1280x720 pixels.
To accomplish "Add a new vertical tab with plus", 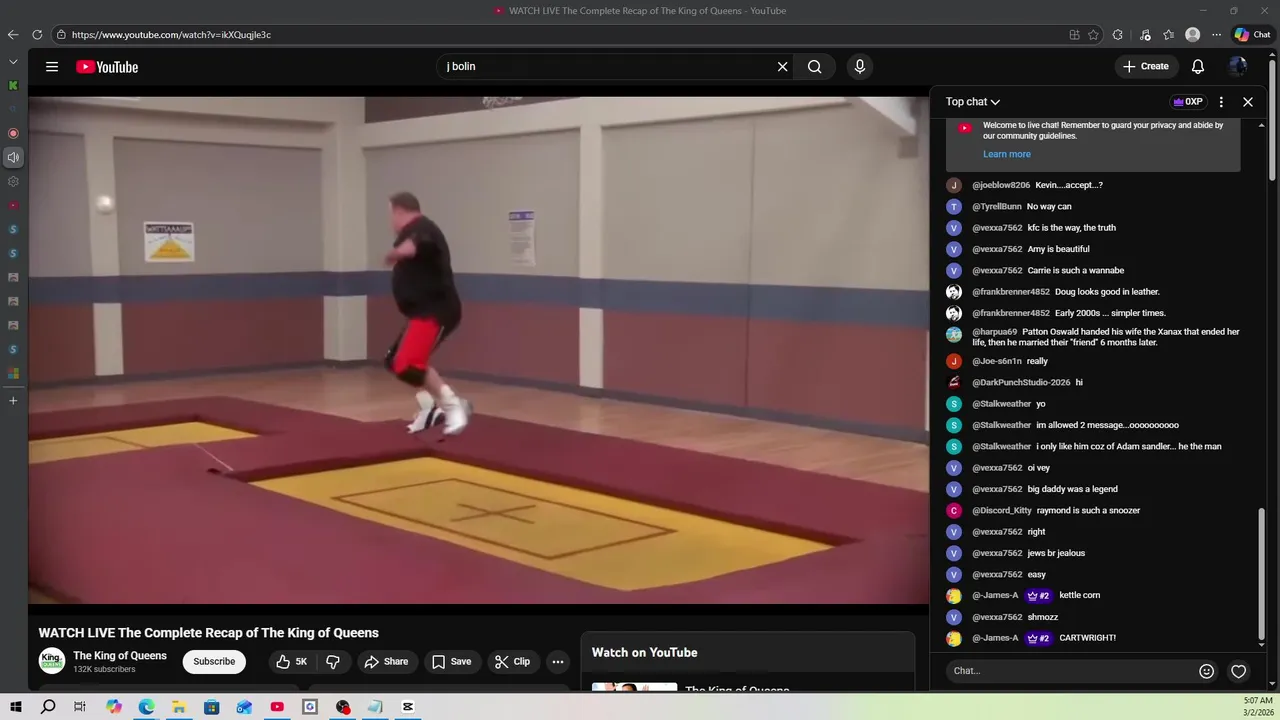I will tap(13, 400).
